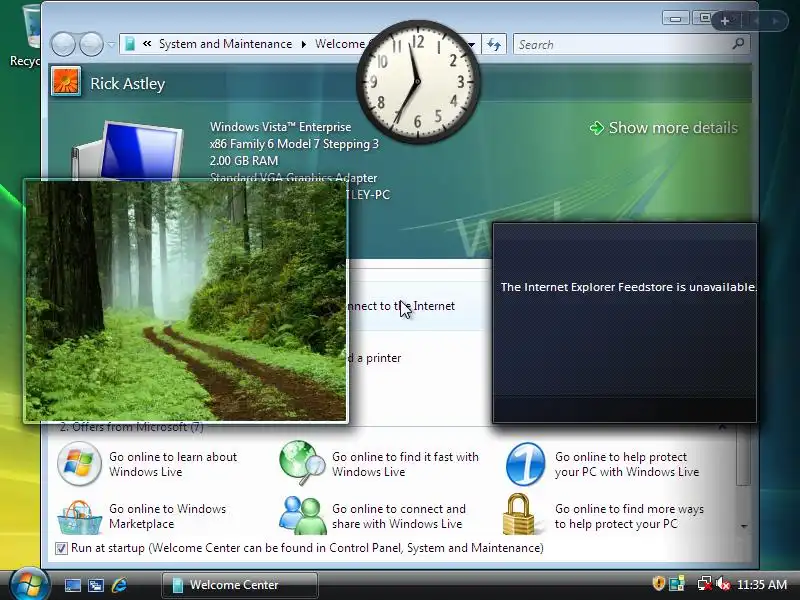Open recent pages dropdown beside navigation buttons

point(111,44)
